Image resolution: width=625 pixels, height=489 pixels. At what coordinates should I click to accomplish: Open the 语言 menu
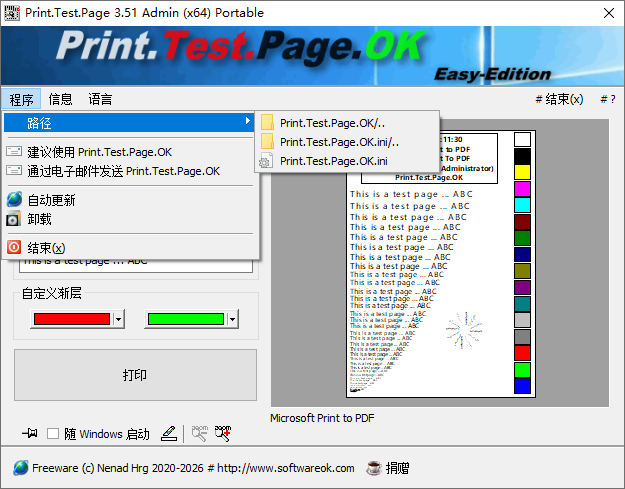coord(100,99)
